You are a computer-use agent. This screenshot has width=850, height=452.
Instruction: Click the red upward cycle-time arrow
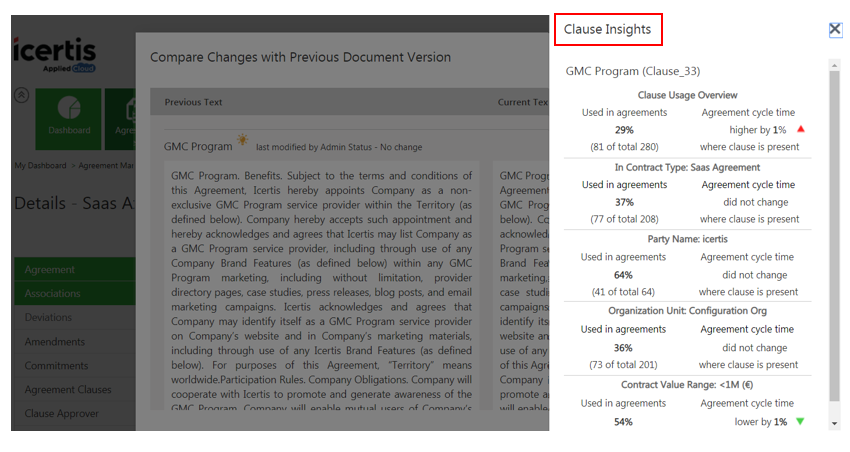click(x=800, y=129)
